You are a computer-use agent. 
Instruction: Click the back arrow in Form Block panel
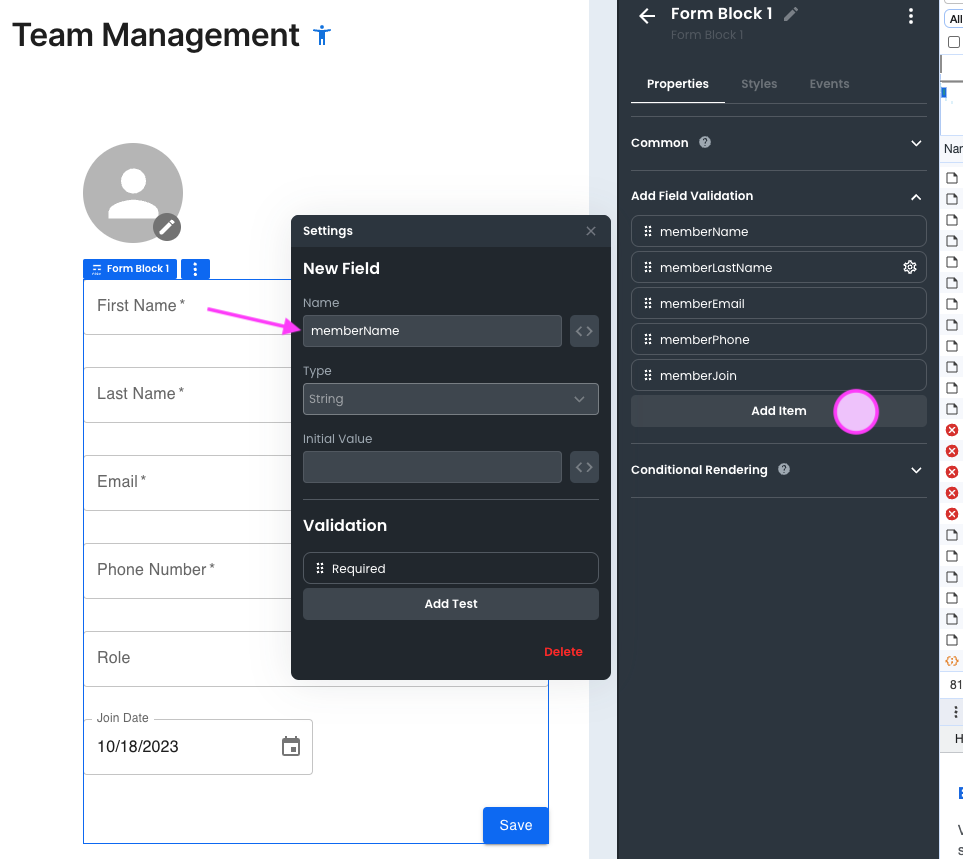pyautogui.click(x=647, y=15)
